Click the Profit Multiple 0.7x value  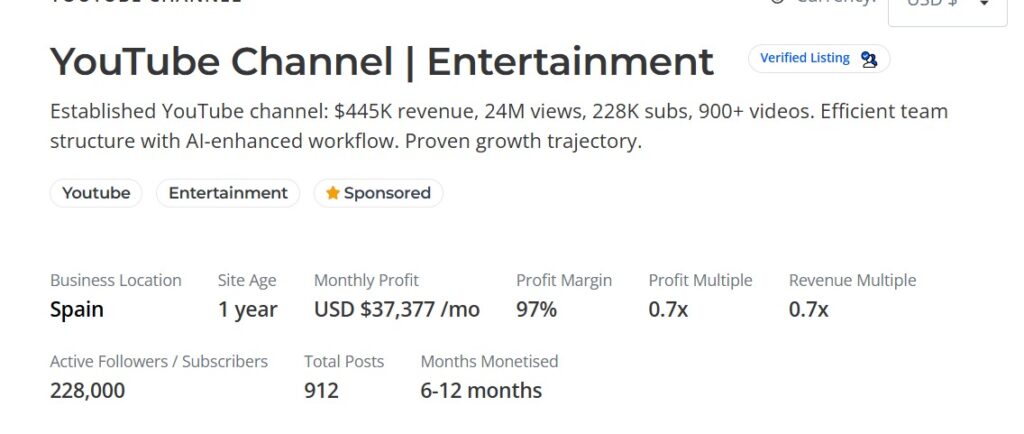668,310
